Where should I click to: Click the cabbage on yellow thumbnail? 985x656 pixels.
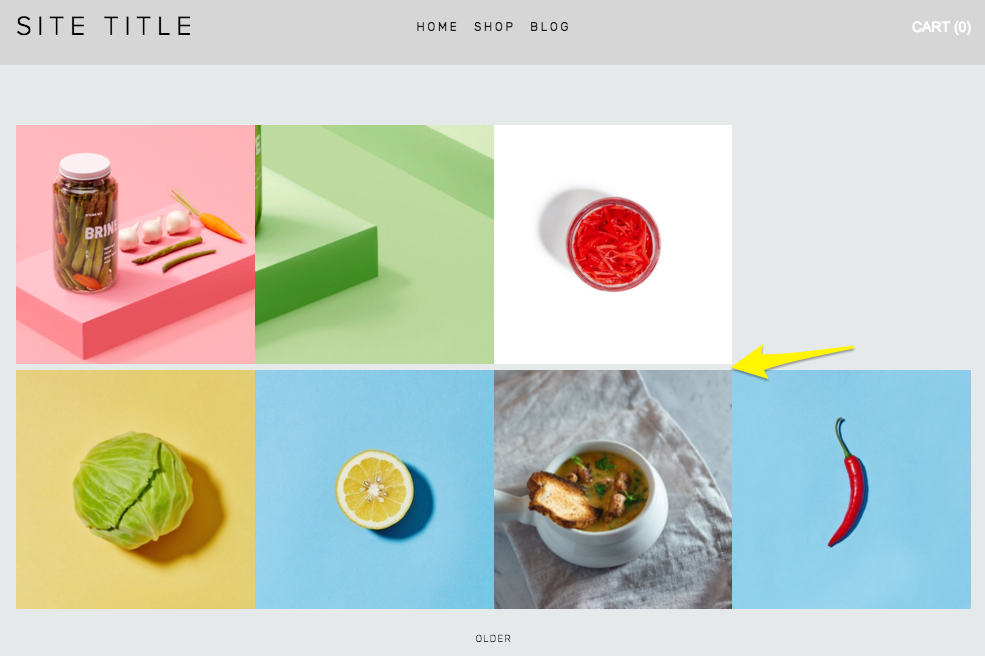point(136,489)
